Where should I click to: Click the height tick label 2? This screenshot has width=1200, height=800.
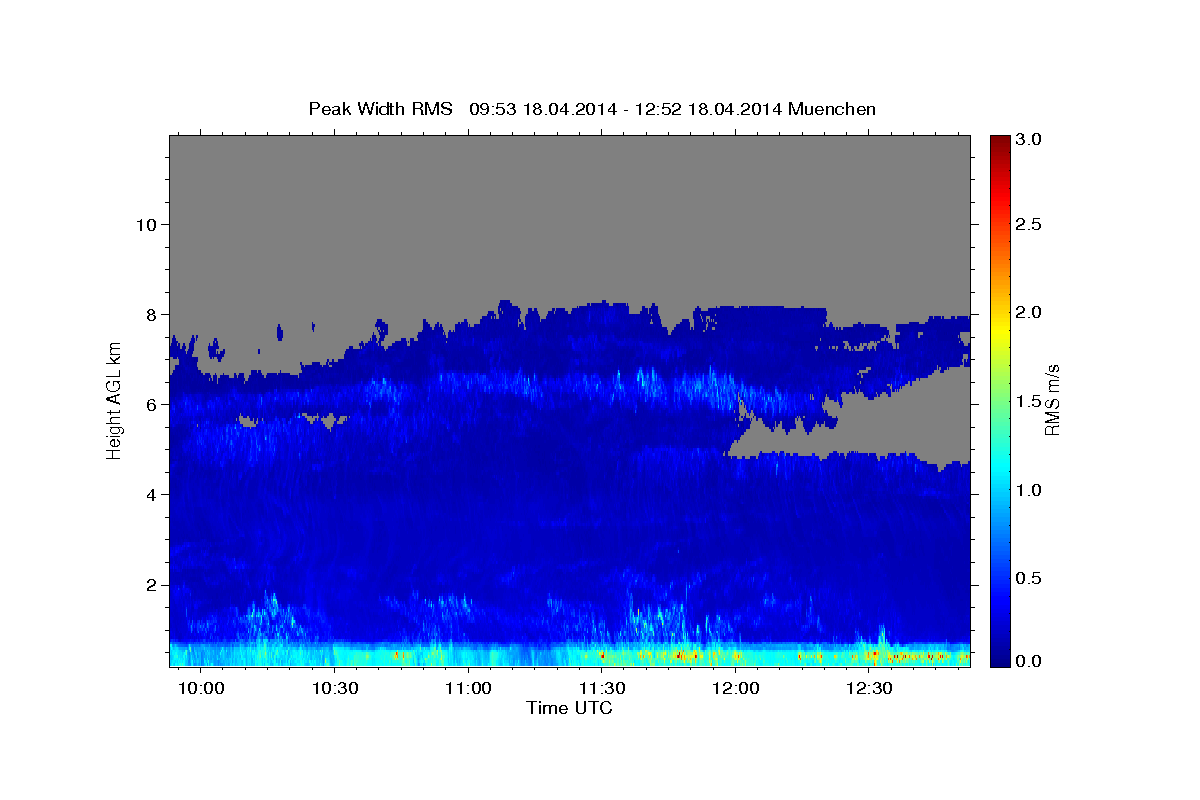153,585
